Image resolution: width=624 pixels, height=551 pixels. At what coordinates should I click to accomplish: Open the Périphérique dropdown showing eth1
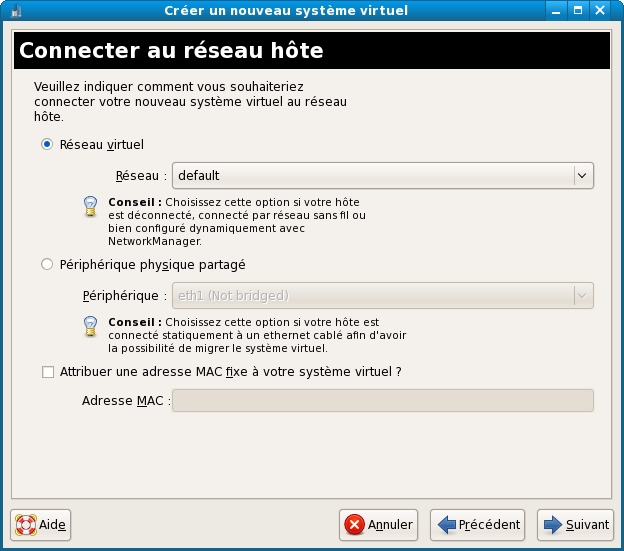coord(383,296)
